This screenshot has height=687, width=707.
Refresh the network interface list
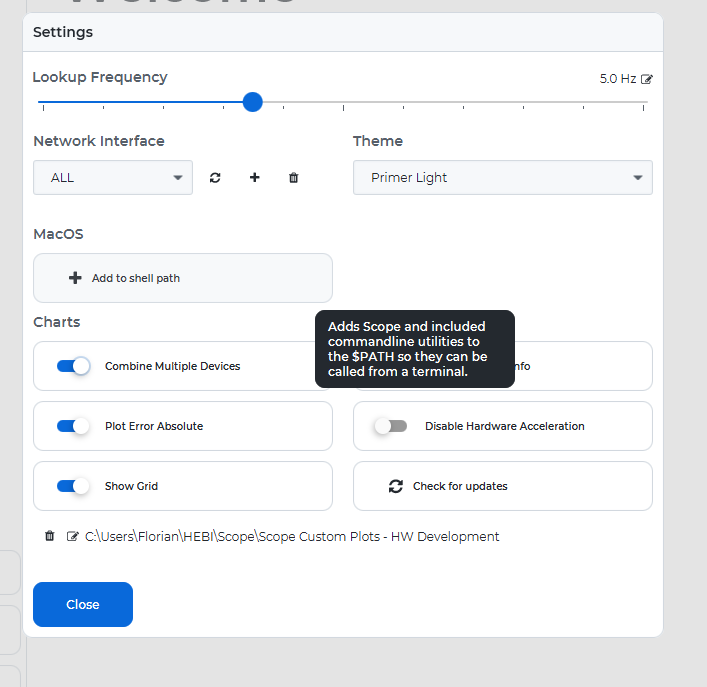click(x=215, y=178)
